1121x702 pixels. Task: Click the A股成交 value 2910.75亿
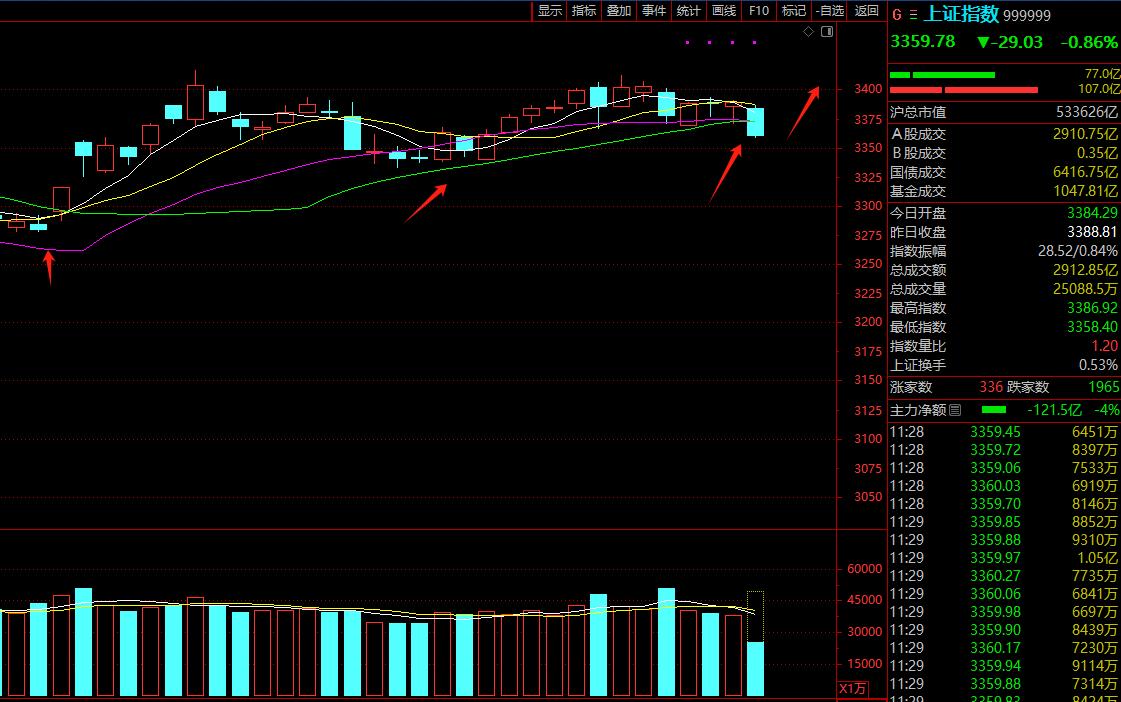pyautogui.click(x=1085, y=134)
